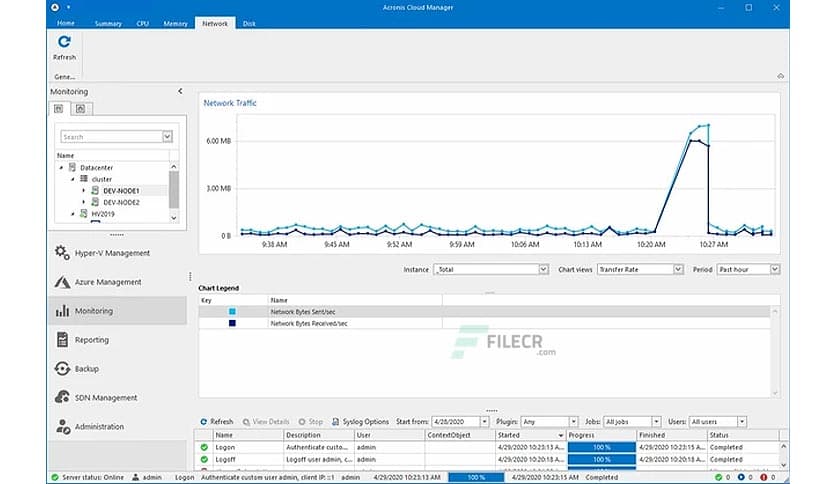Click the cluster icon in the tree

84,179
